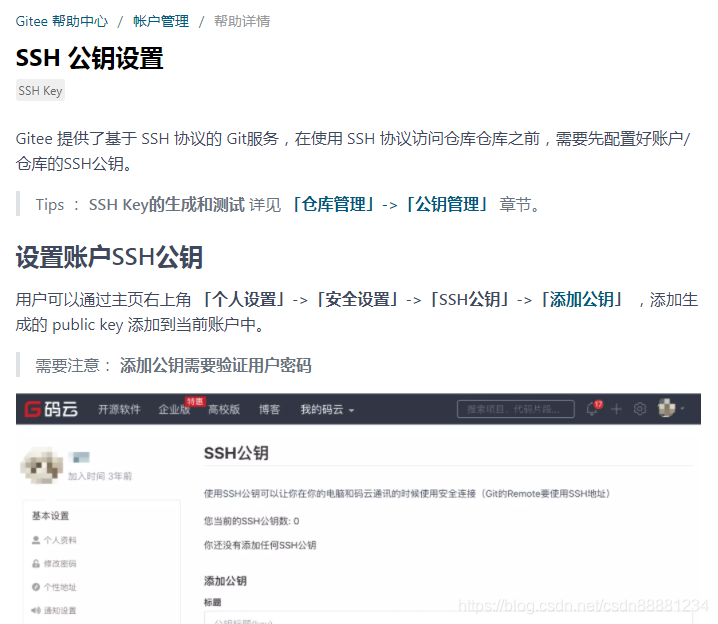The width and height of the screenshot is (718, 624).
Task: Click the 特惠 badge on 企业版
Action: tap(195, 402)
